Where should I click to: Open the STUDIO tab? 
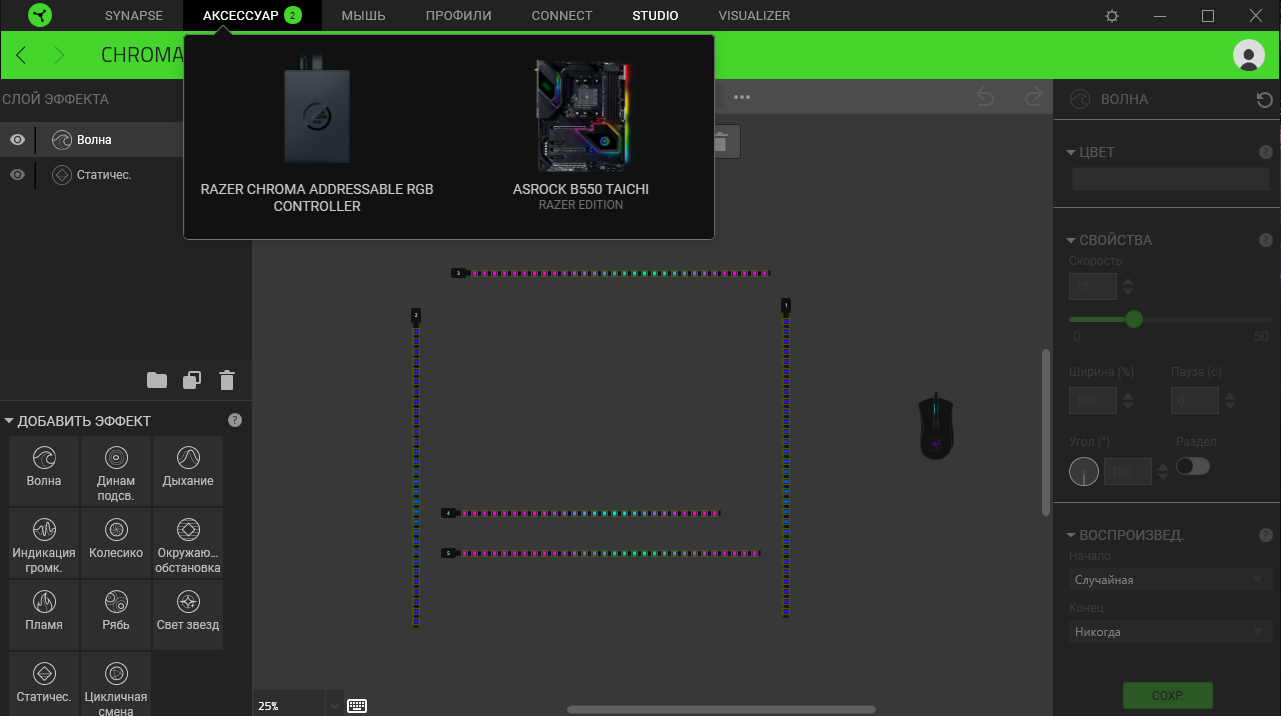655,16
